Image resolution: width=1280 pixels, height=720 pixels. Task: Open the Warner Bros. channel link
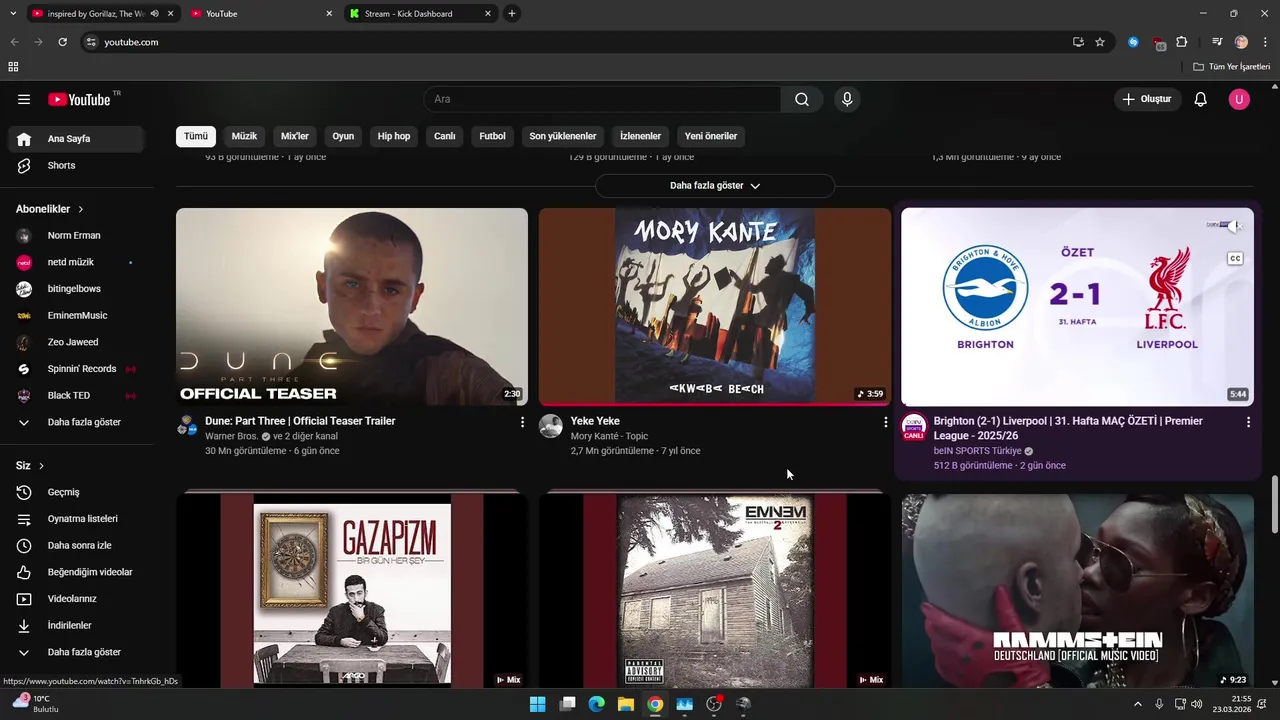232,437
